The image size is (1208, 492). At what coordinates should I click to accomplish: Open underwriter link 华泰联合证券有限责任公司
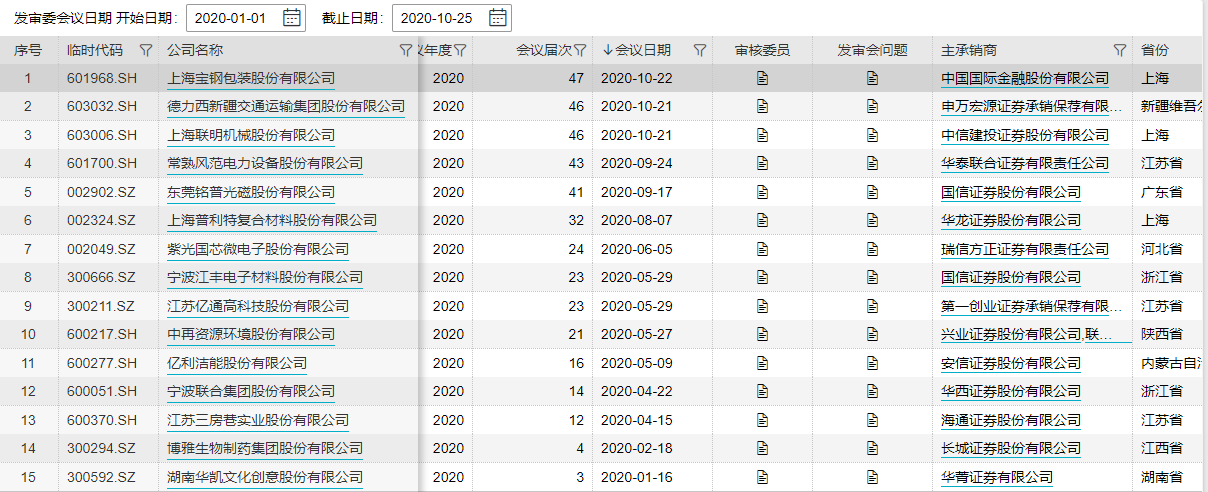coord(1025,163)
